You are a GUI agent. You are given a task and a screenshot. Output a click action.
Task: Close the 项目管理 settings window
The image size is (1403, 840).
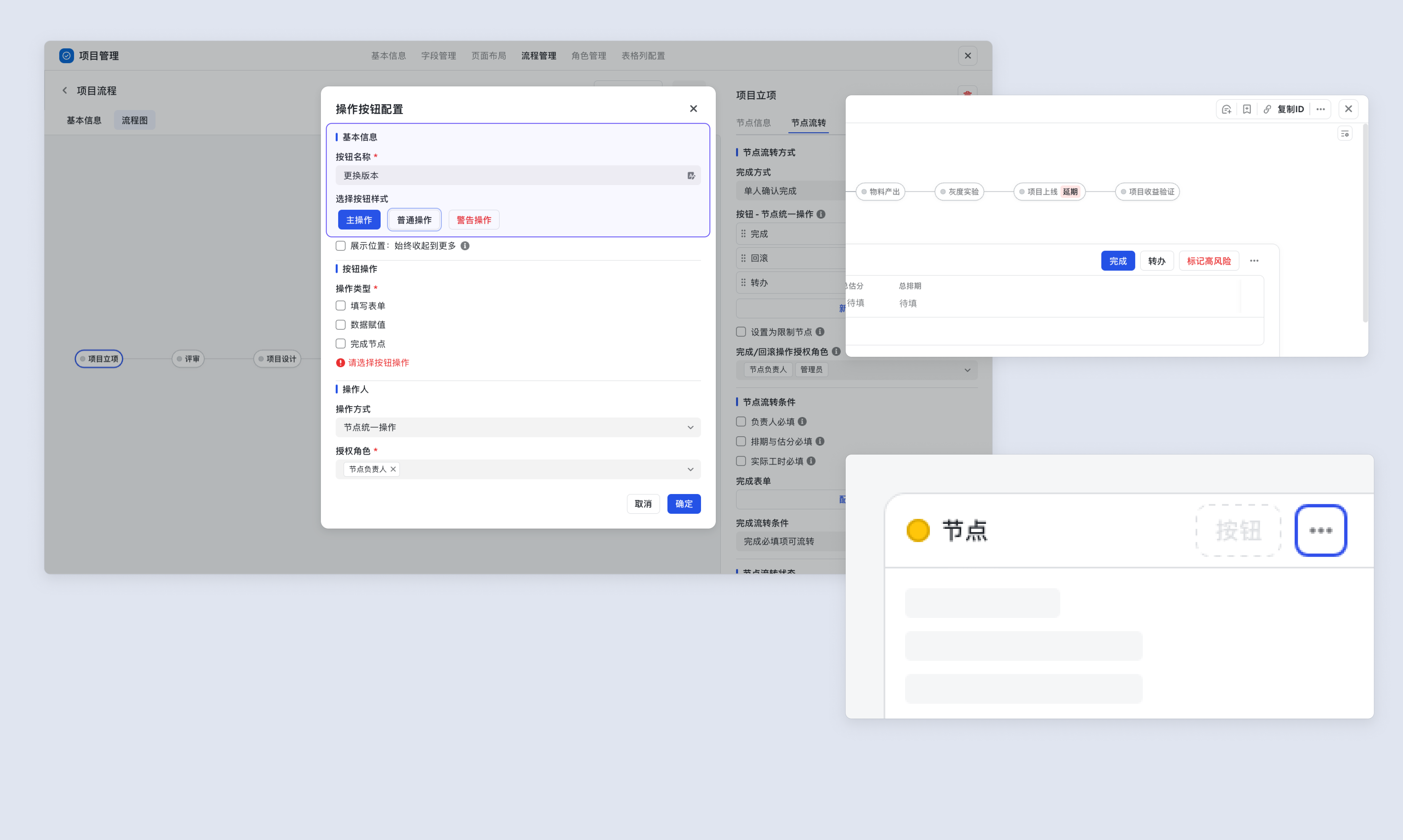[968, 56]
